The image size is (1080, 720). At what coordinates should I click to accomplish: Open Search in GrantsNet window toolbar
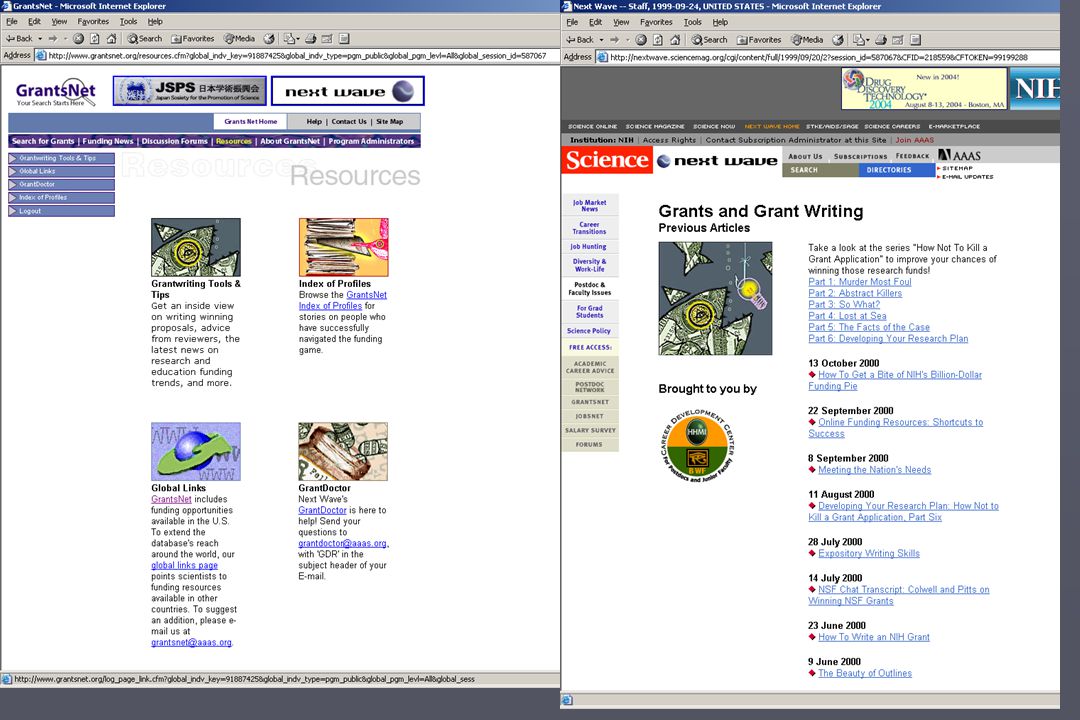[145, 39]
